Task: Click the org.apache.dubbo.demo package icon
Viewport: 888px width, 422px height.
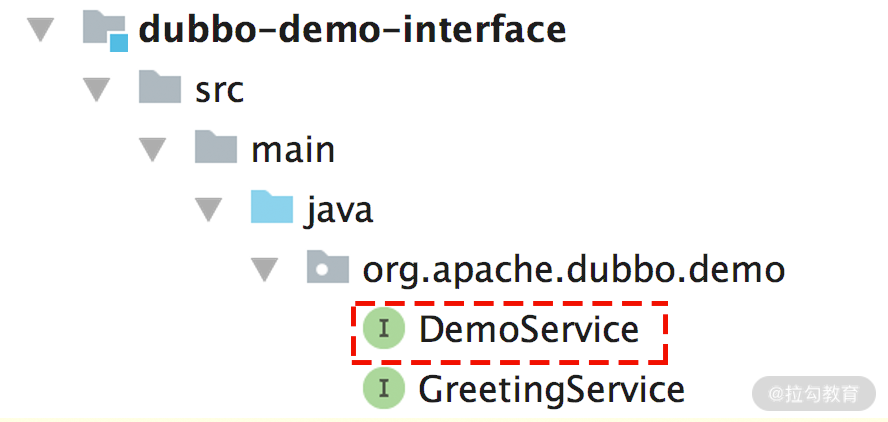Action: coord(328,269)
